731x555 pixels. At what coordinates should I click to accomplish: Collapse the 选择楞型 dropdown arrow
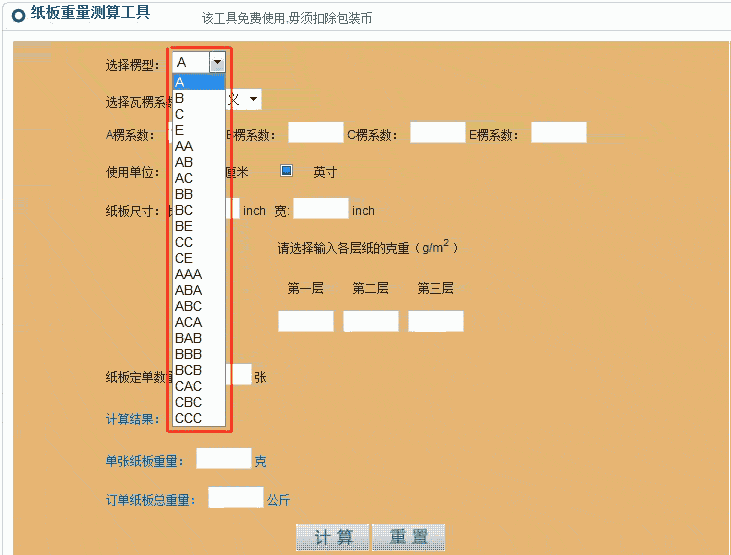tap(217, 62)
